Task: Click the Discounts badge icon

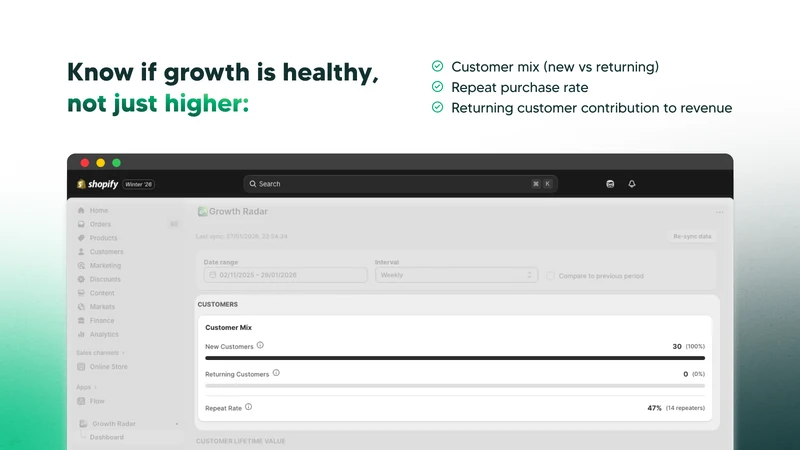Action: 81,279
